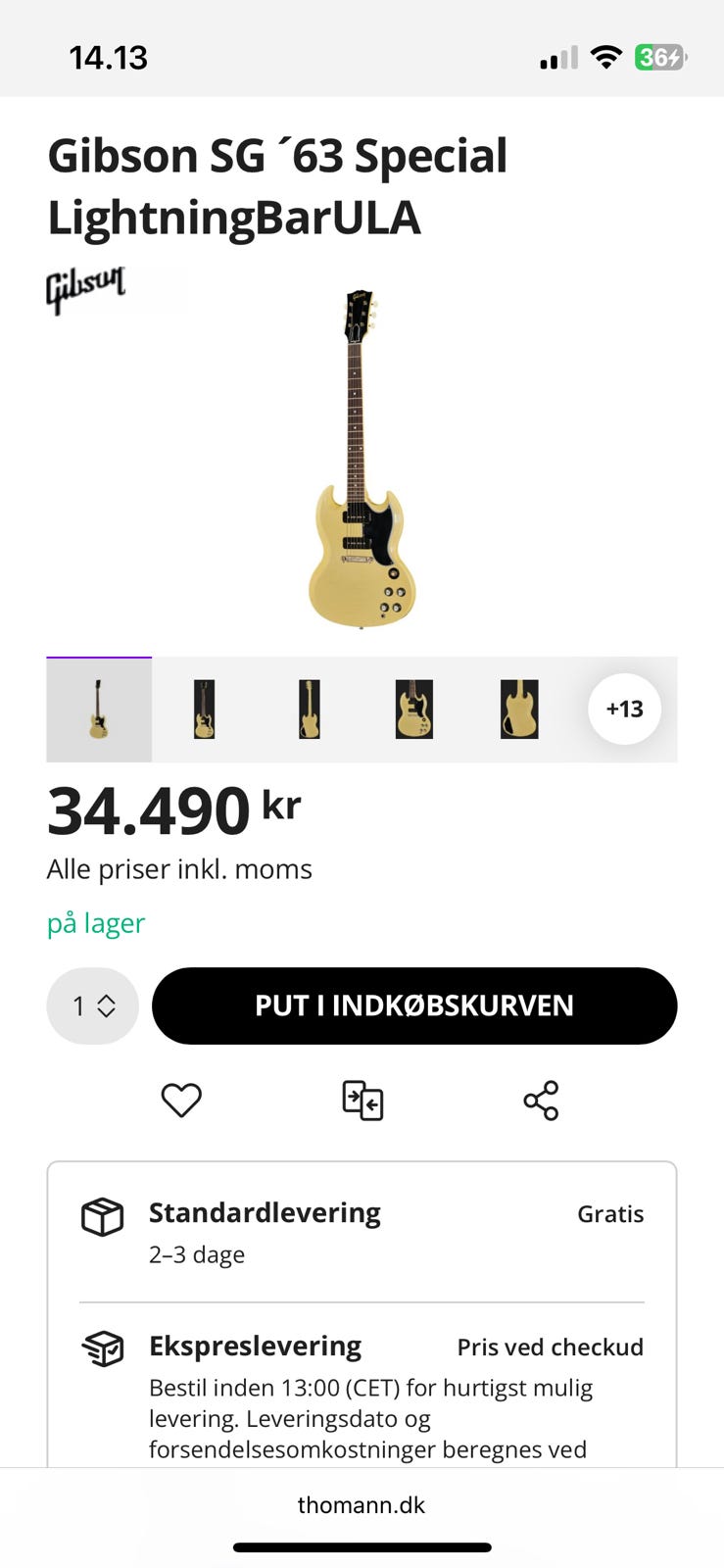Open the quantity selector dropdown

pyautogui.click(x=93, y=1005)
